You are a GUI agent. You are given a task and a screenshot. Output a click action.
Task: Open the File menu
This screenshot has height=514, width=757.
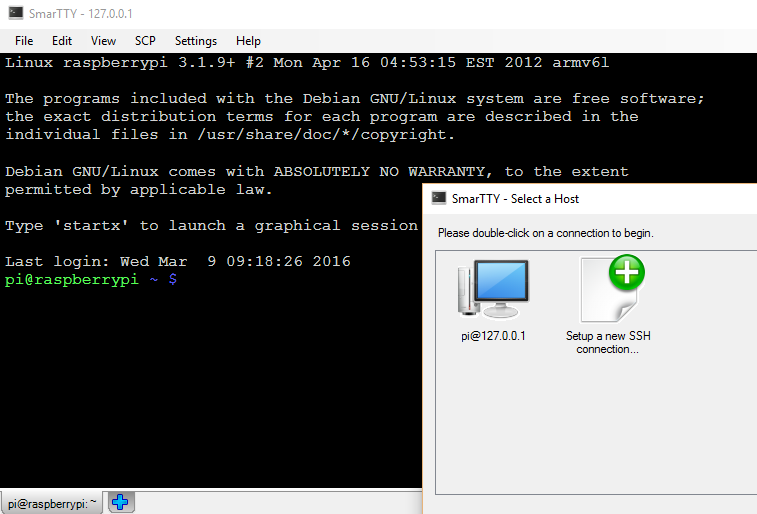click(x=24, y=41)
